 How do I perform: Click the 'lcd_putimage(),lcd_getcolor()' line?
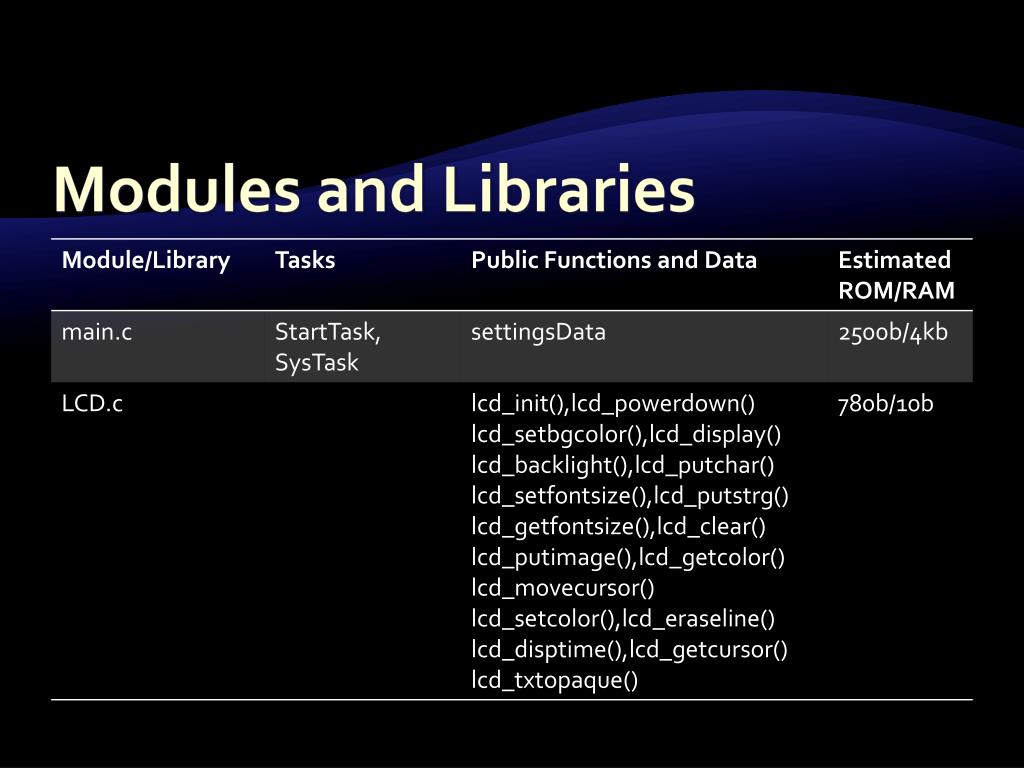(628, 557)
